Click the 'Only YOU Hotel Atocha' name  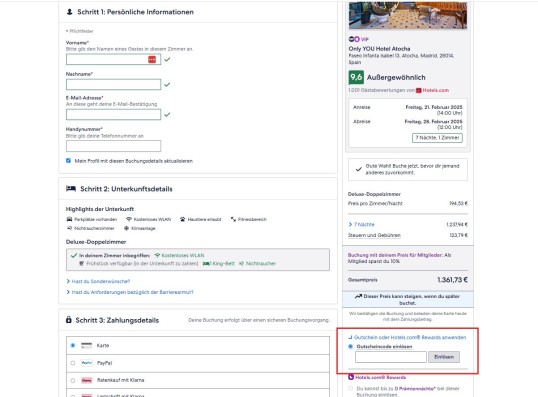379,49
